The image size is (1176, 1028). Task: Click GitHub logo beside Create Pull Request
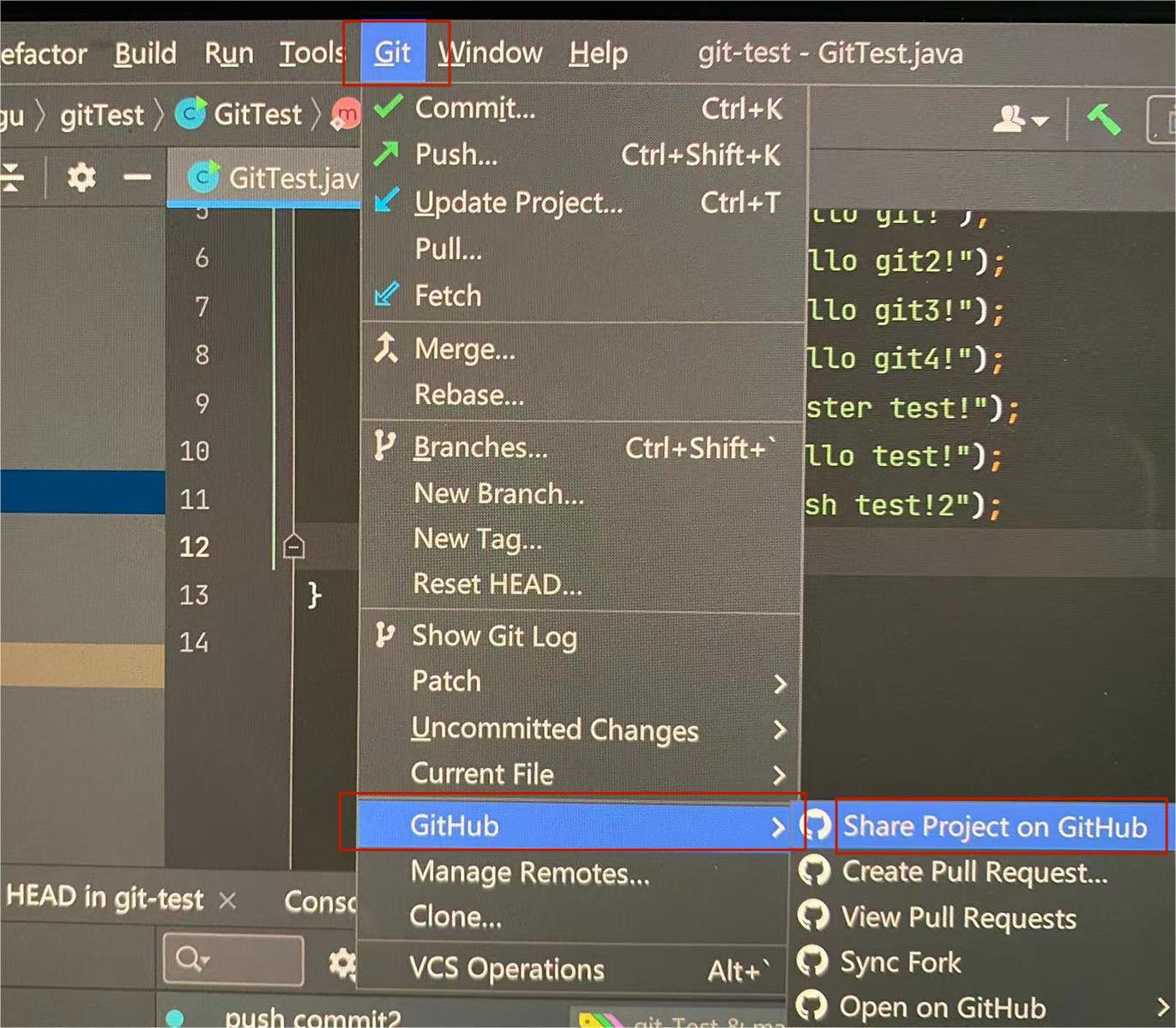tap(814, 871)
